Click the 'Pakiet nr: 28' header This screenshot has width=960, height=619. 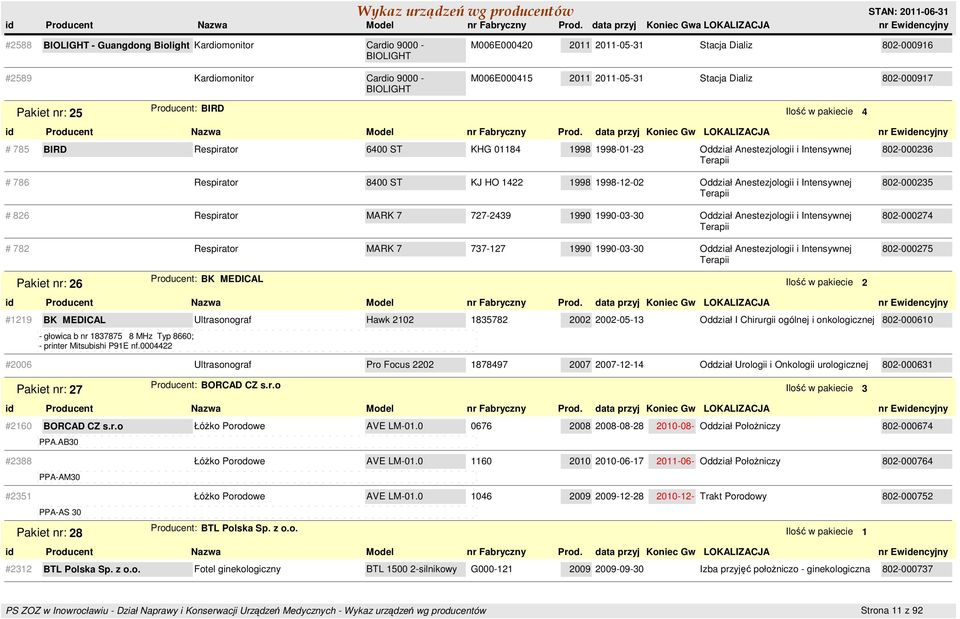[x=50, y=533]
